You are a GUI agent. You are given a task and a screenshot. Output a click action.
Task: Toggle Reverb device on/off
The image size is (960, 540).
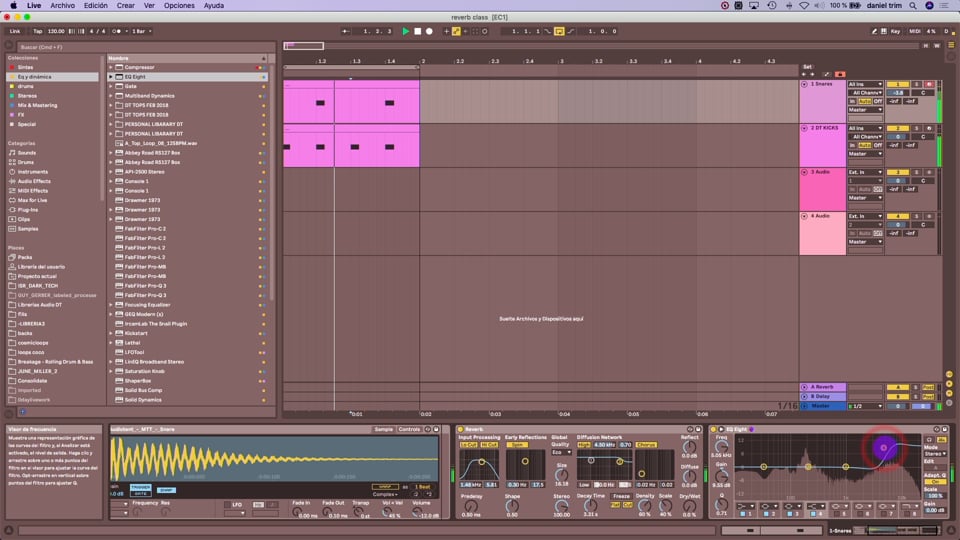tap(460, 429)
